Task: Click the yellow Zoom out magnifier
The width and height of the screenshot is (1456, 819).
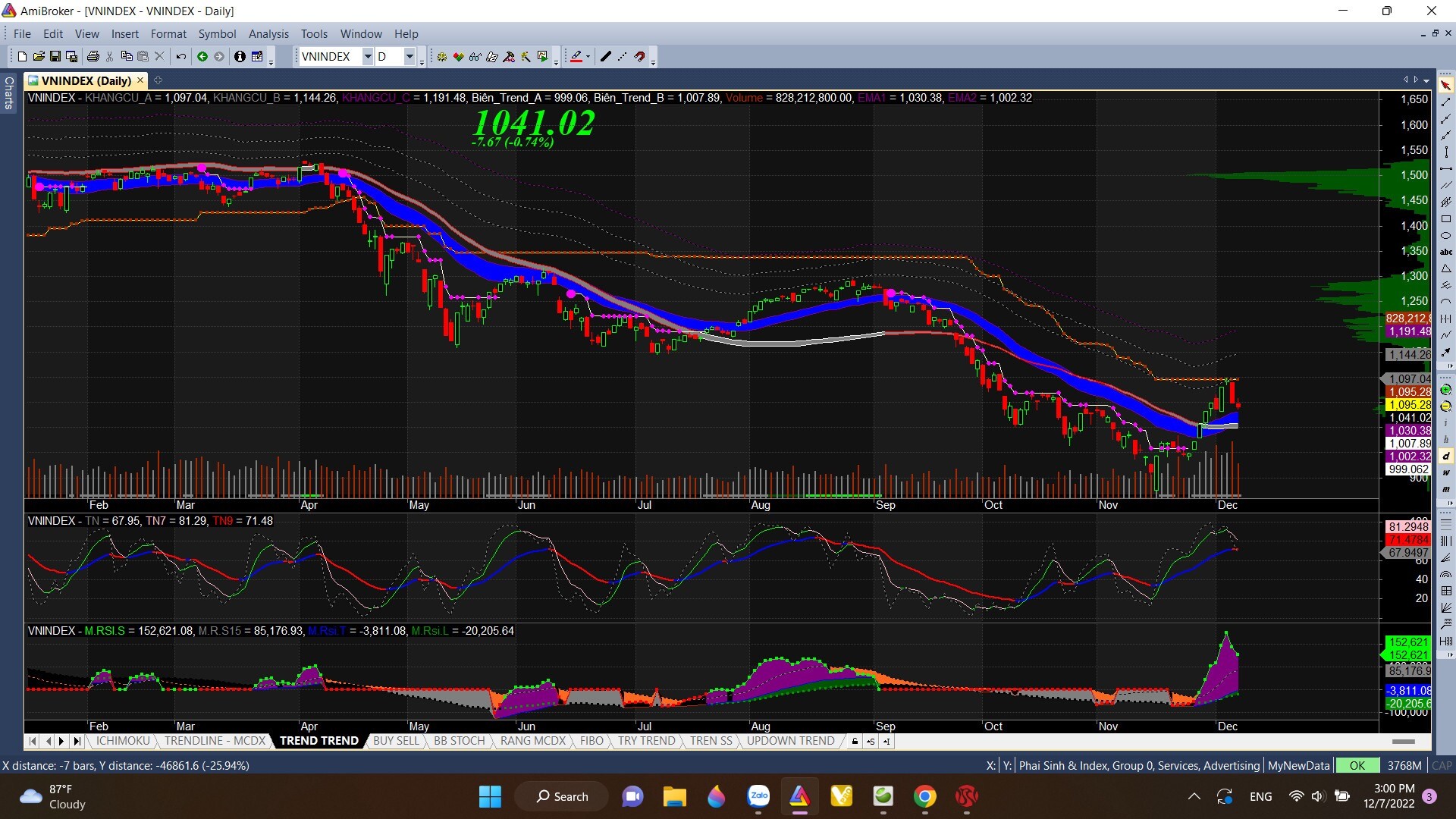Action: [1445, 406]
